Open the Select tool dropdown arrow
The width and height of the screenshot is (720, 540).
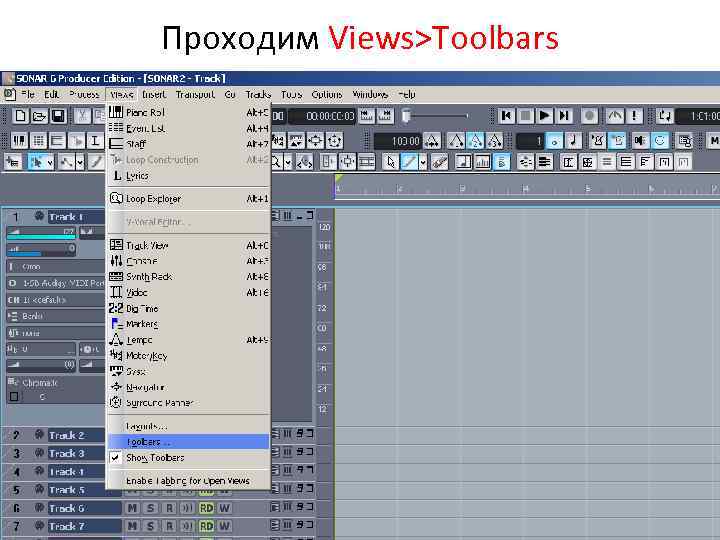[x=50, y=162]
